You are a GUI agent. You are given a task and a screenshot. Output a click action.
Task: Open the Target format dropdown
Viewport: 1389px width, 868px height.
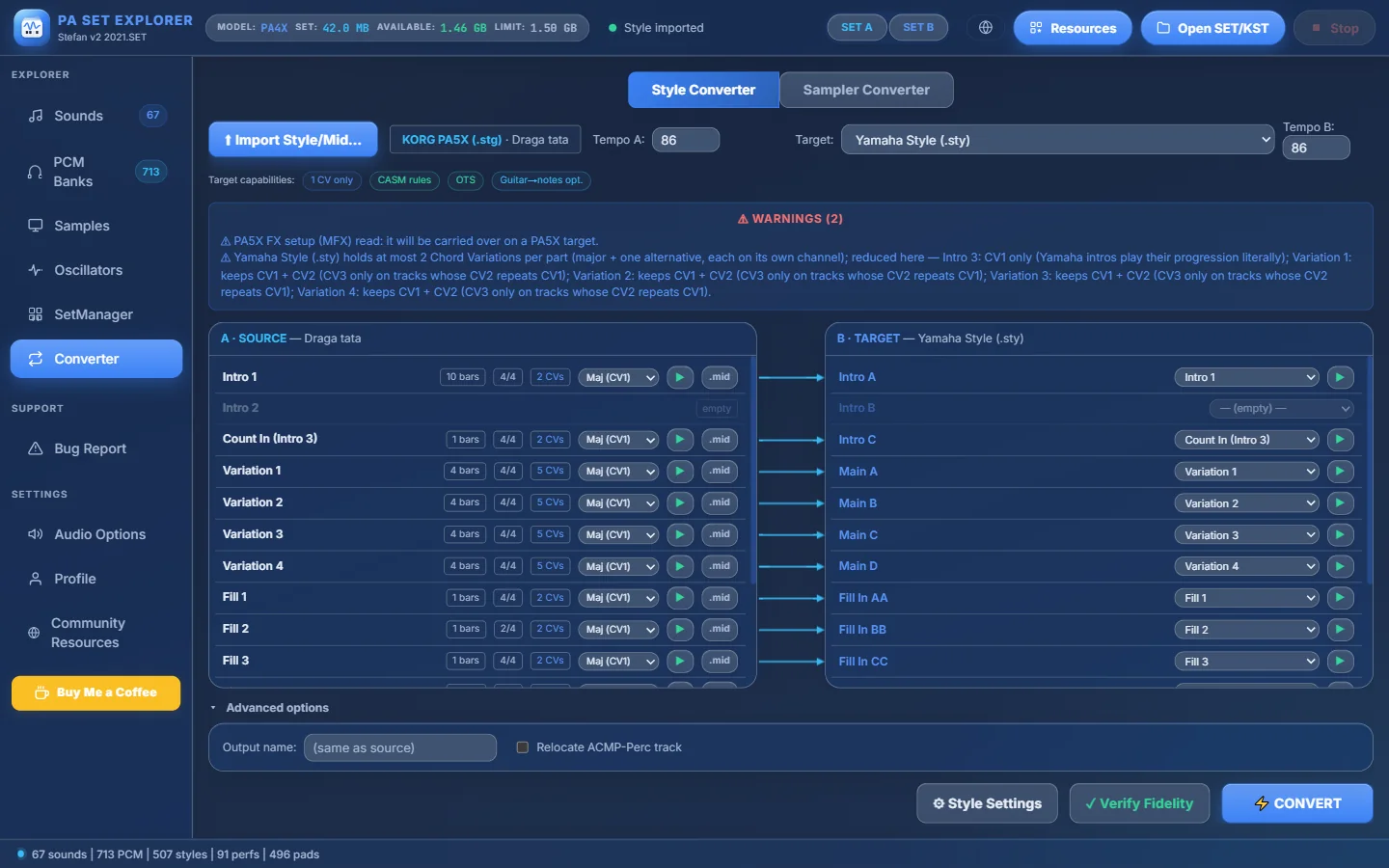[1059, 140]
